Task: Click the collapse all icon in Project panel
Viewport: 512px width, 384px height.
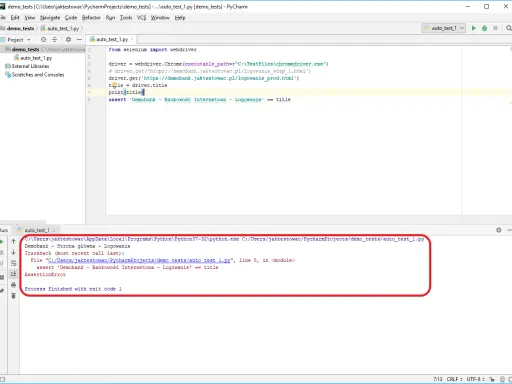Action: coord(55,40)
